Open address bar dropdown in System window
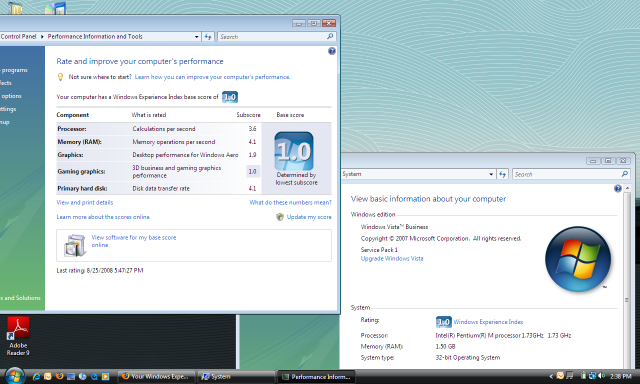 [x=491, y=174]
